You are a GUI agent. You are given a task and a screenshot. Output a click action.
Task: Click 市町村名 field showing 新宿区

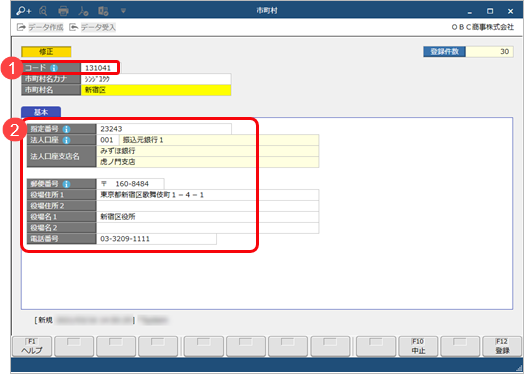[x=156, y=90]
